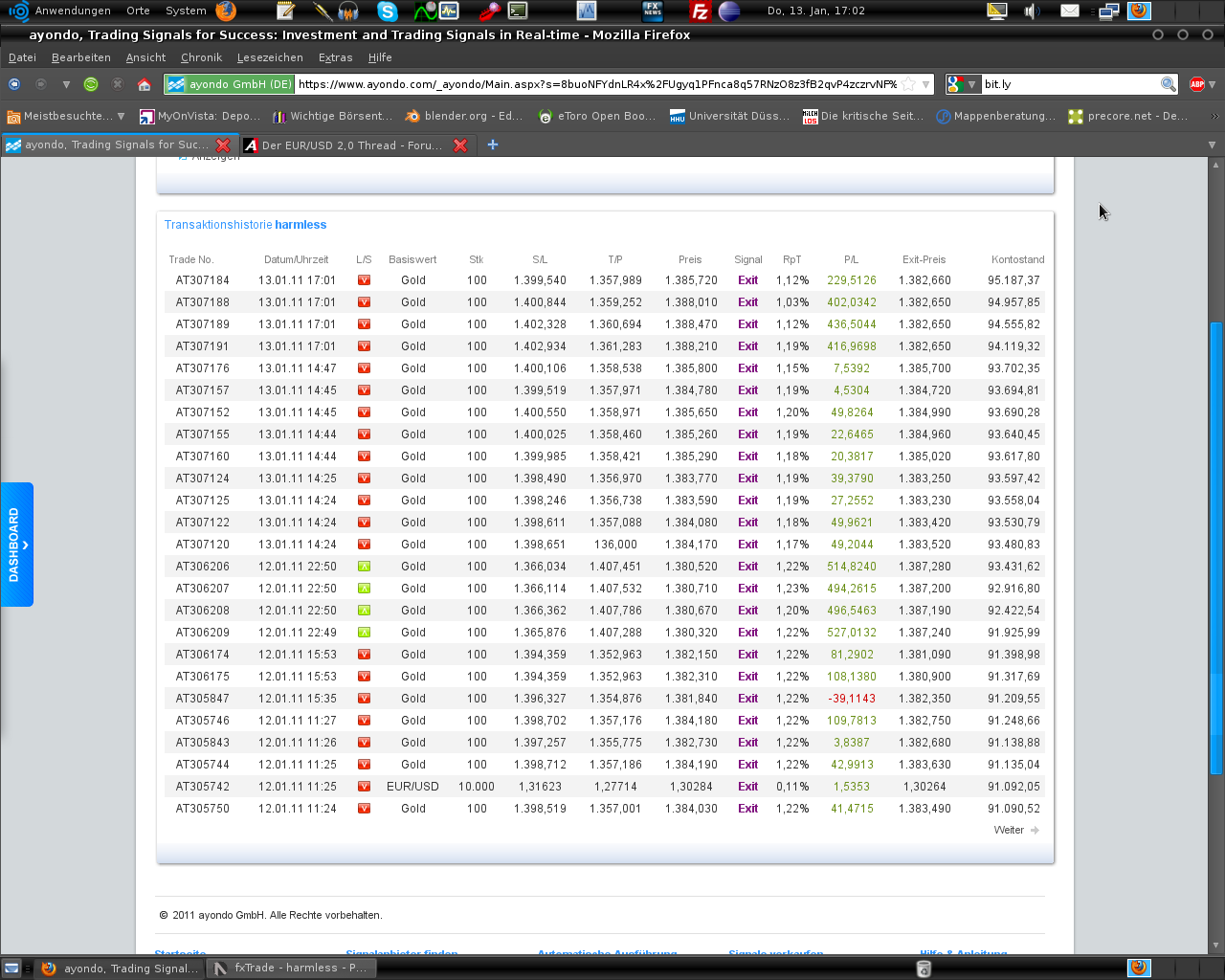This screenshot has width=1225, height=980.
Task: Bookmark this page with the star icon
Action: pos(909,84)
